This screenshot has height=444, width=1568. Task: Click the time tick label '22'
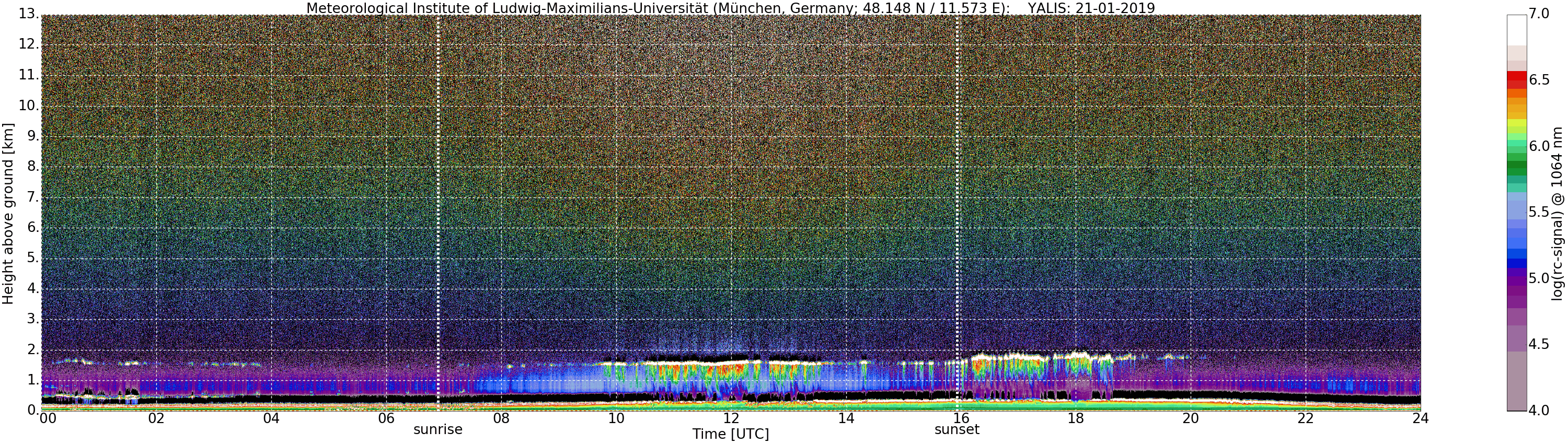pos(1306,418)
